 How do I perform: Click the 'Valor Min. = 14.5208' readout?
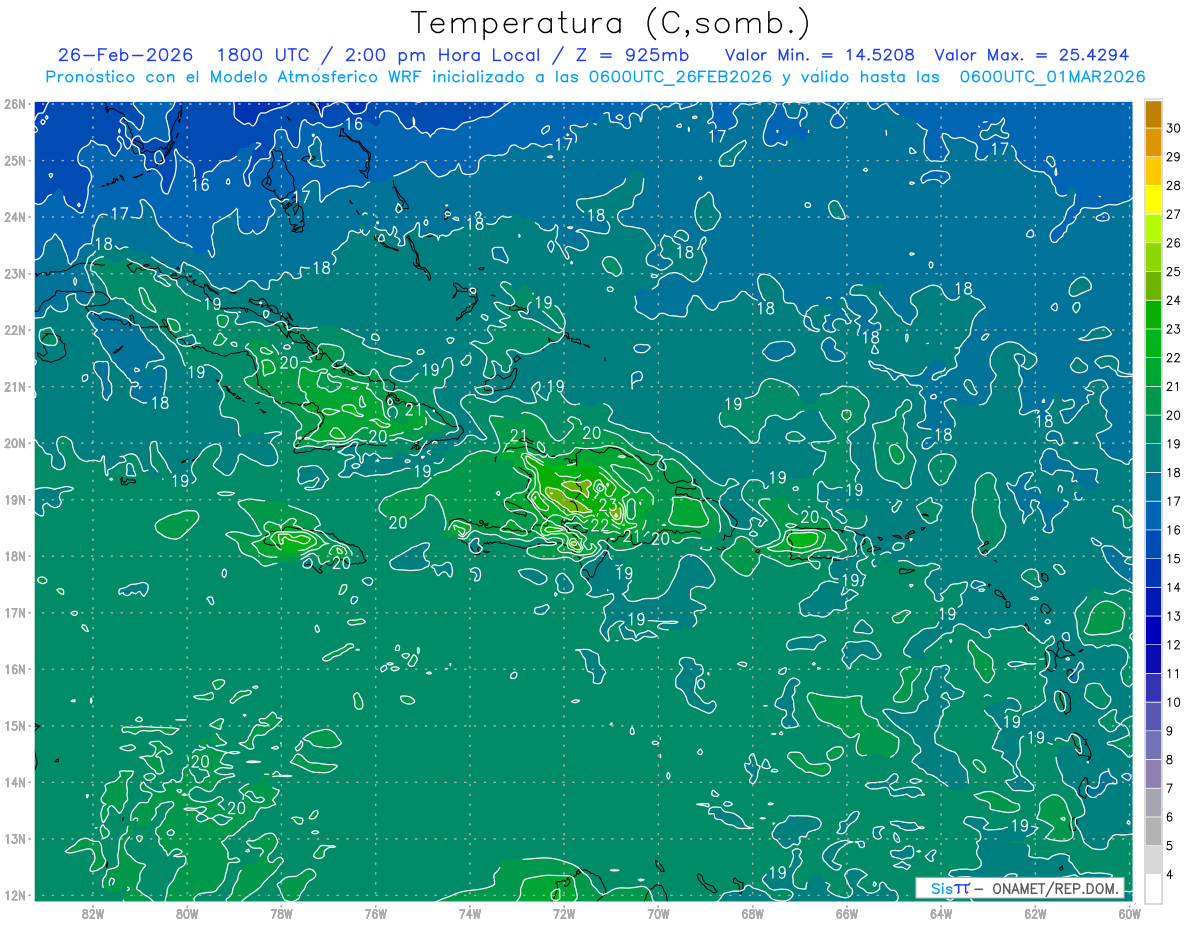point(820,55)
